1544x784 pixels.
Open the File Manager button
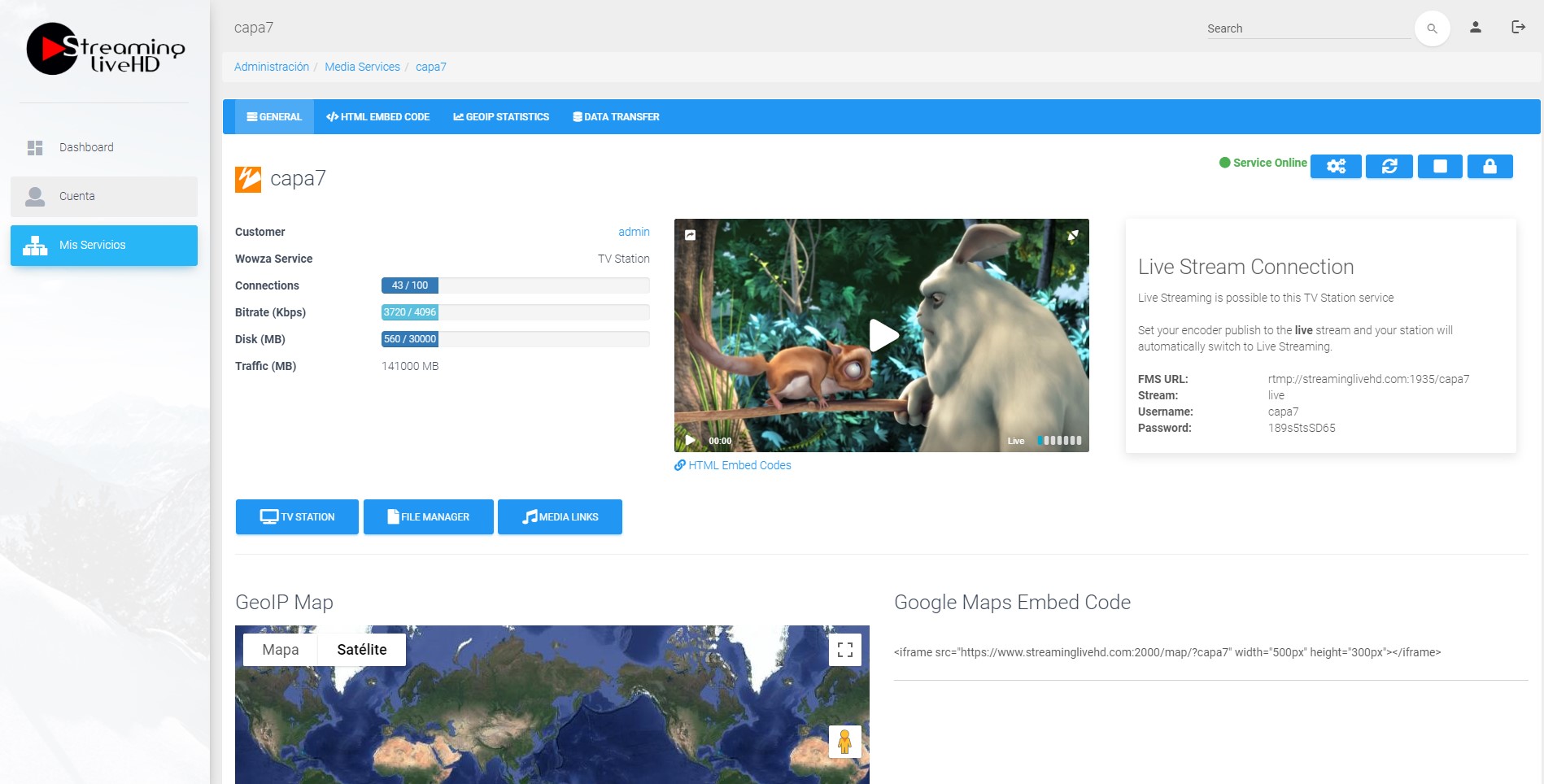(x=428, y=517)
